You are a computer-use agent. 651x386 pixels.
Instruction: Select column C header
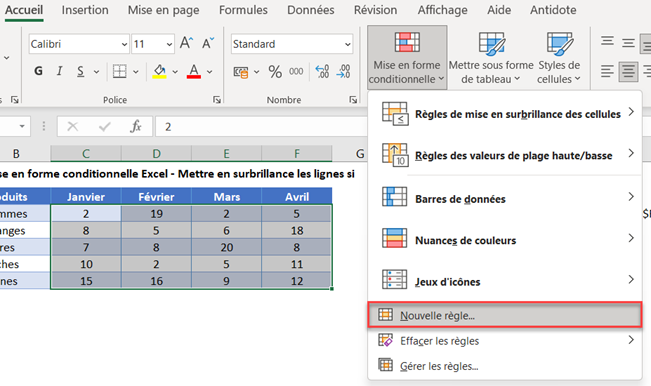[86, 154]
